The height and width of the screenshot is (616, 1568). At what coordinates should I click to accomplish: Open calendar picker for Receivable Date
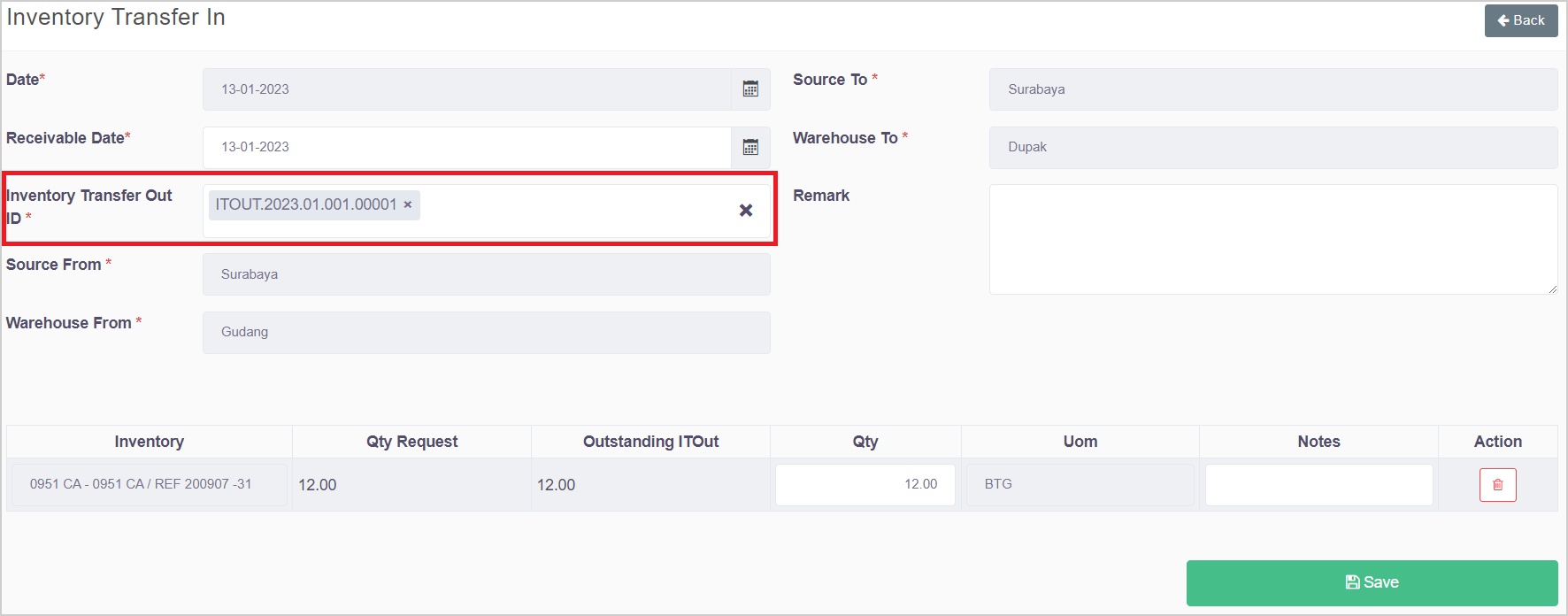750,148
